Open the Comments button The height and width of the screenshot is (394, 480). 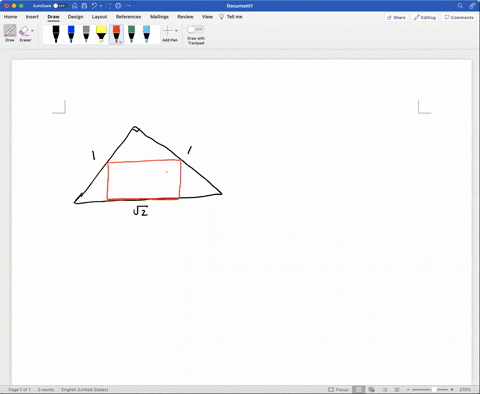click(459, 17)
